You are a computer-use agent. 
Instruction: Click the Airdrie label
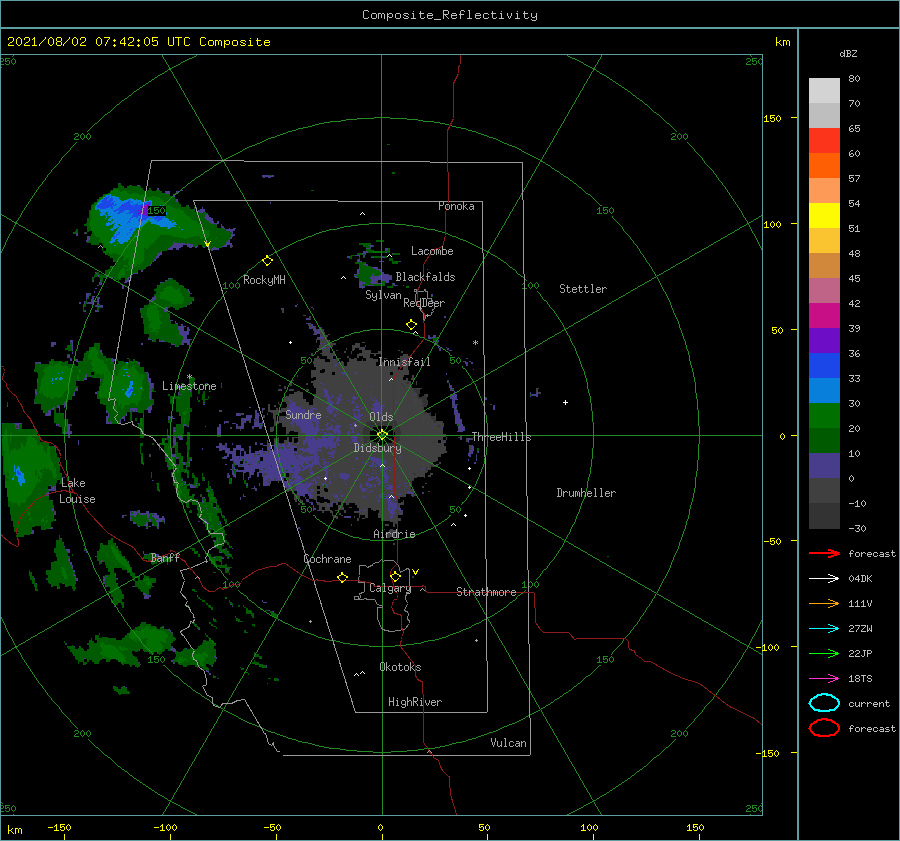coord(394,534)
